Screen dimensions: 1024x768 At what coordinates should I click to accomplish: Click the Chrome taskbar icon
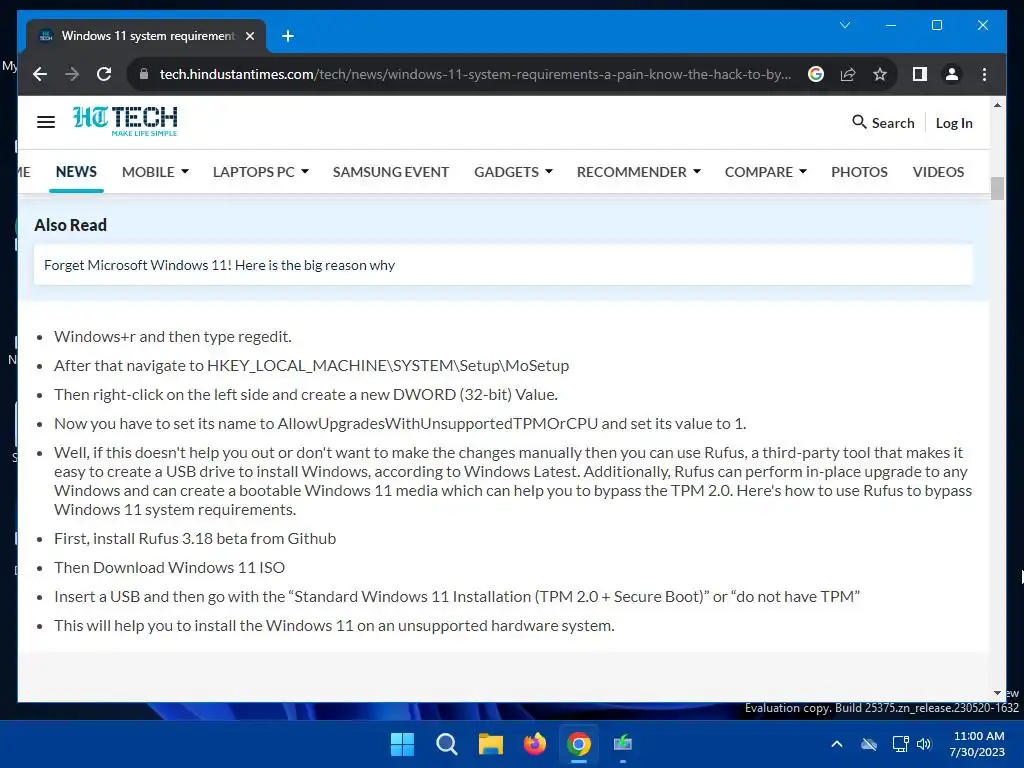[x=579, y=744]
